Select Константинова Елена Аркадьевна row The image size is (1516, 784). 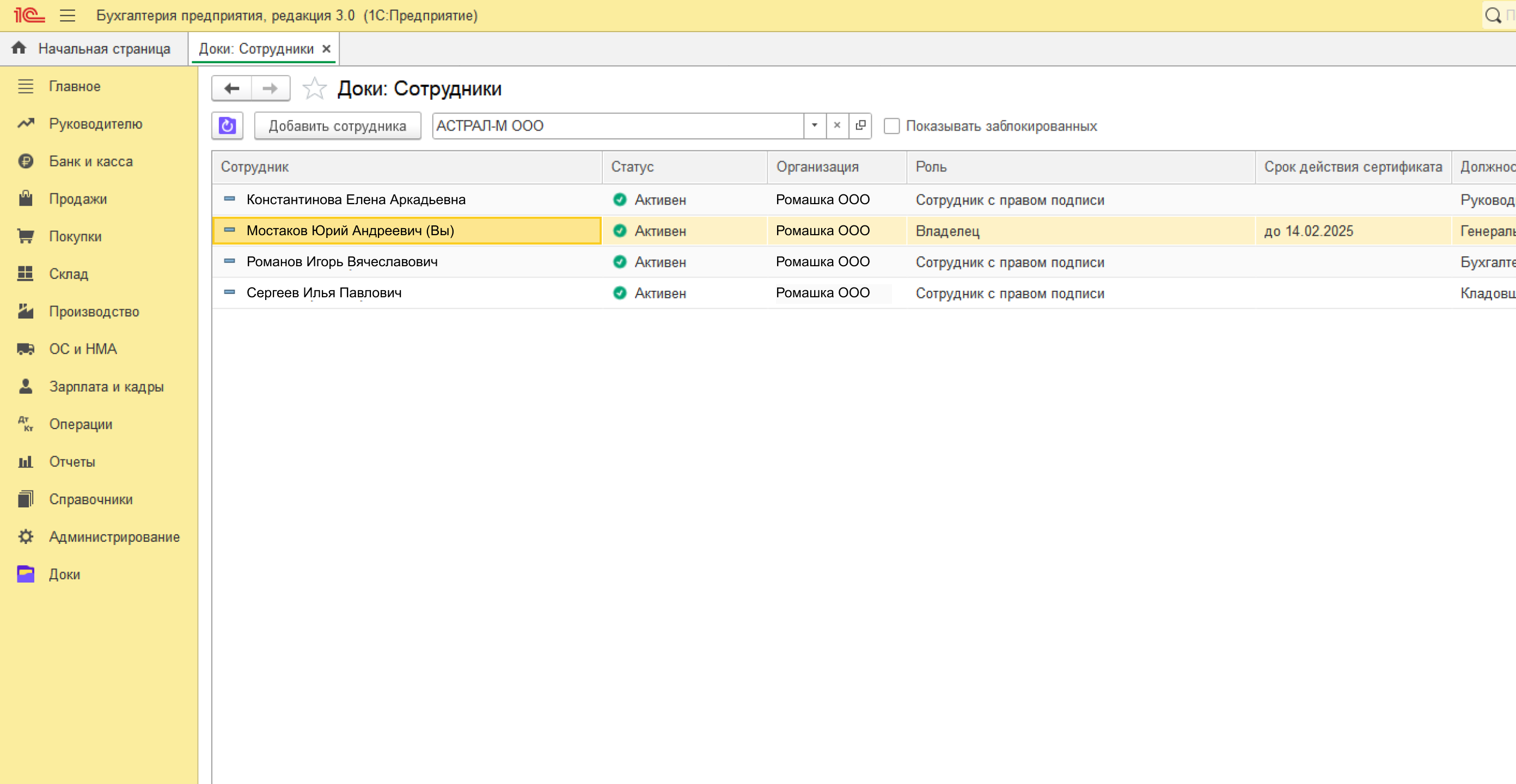pos(356,200)
